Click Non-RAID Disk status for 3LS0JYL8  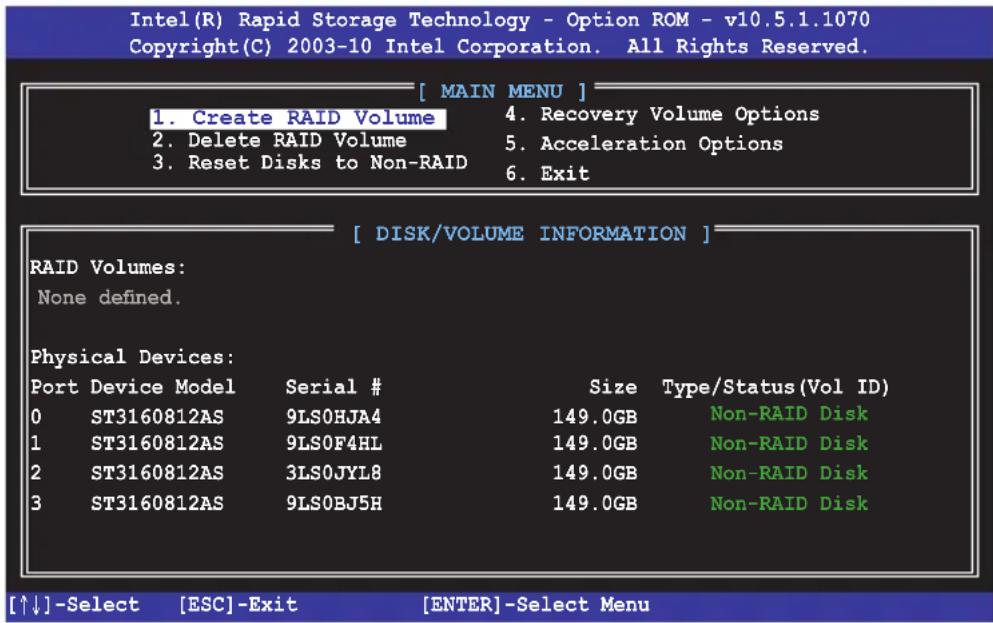789,473
